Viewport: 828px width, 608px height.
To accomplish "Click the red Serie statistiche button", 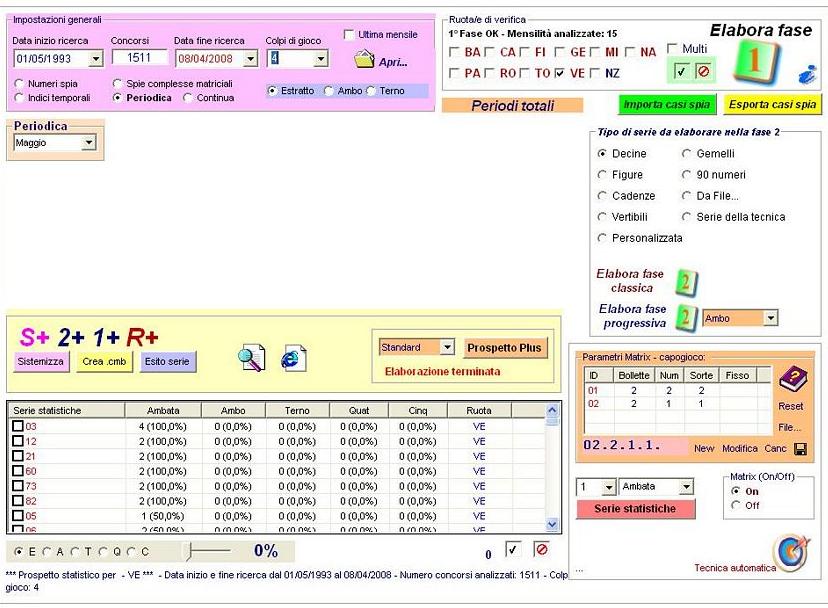I will click(x=635, y=508).
